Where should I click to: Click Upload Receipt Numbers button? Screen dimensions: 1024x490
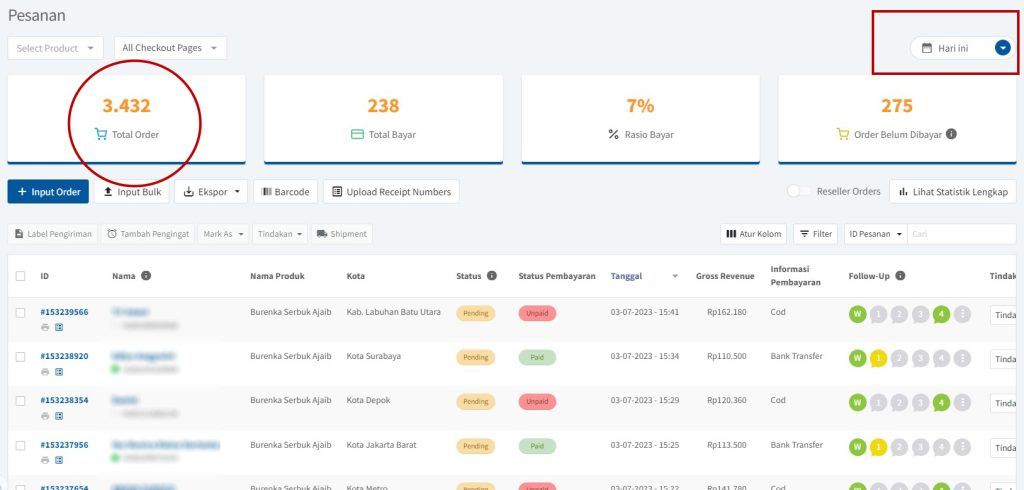[x=391, y=191]
